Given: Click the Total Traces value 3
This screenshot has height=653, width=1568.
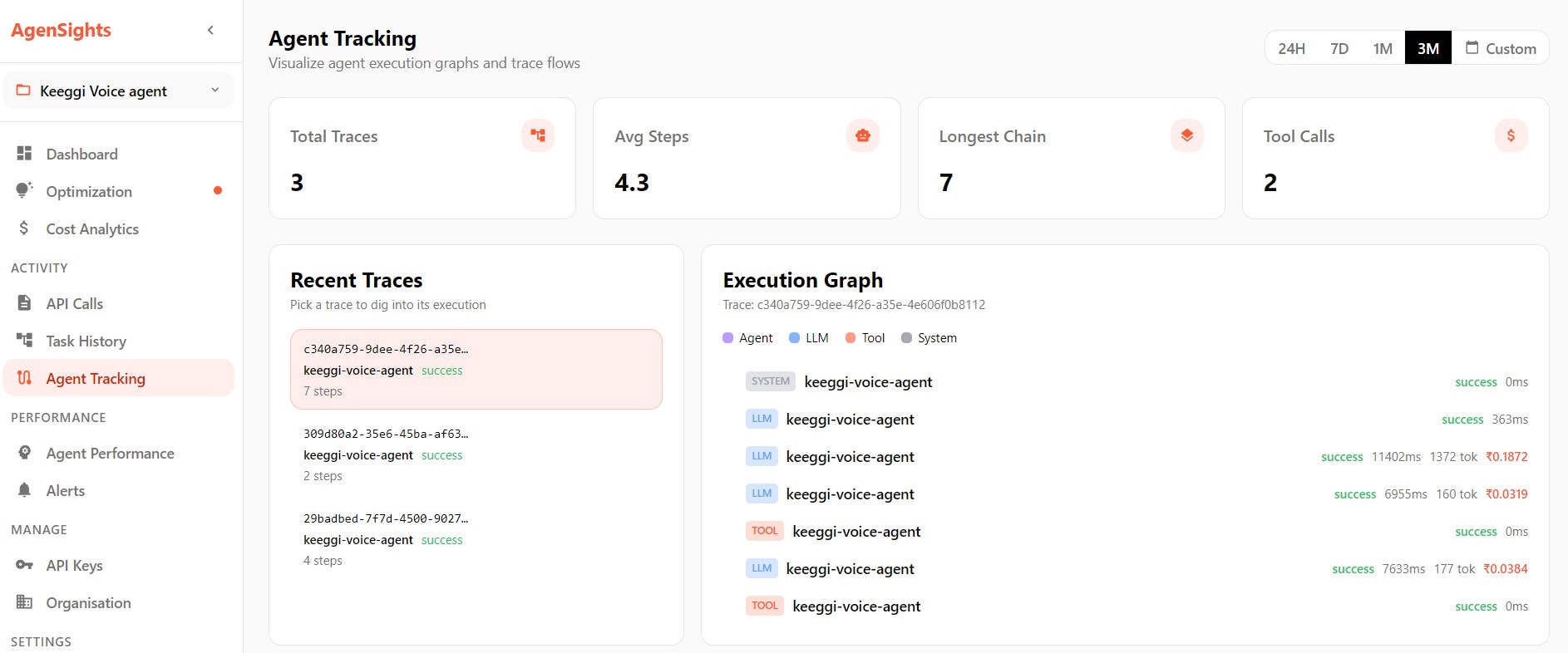Looking at the screenshot, I should click(297, 182).
